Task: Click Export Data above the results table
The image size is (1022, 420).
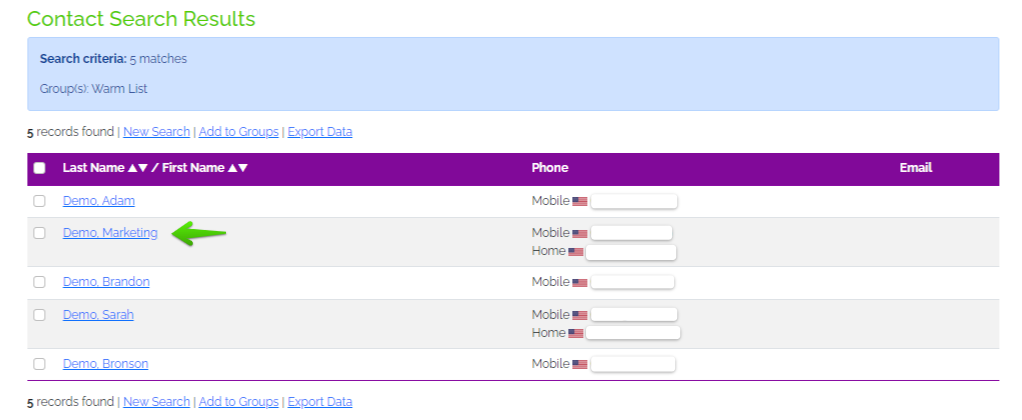Action: (x=320, y=132)
